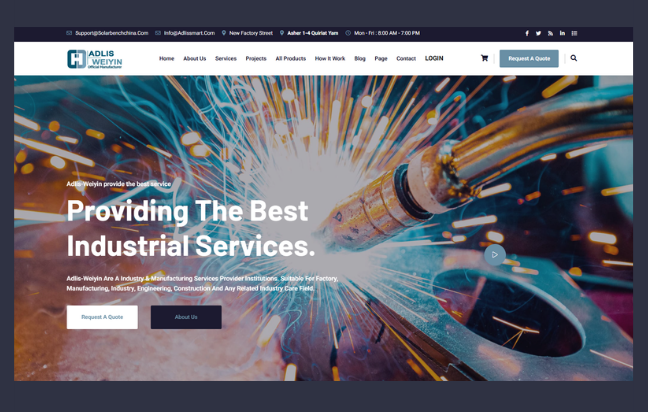
Task: Open the Twitter social icon
Action: click(538, 33)
